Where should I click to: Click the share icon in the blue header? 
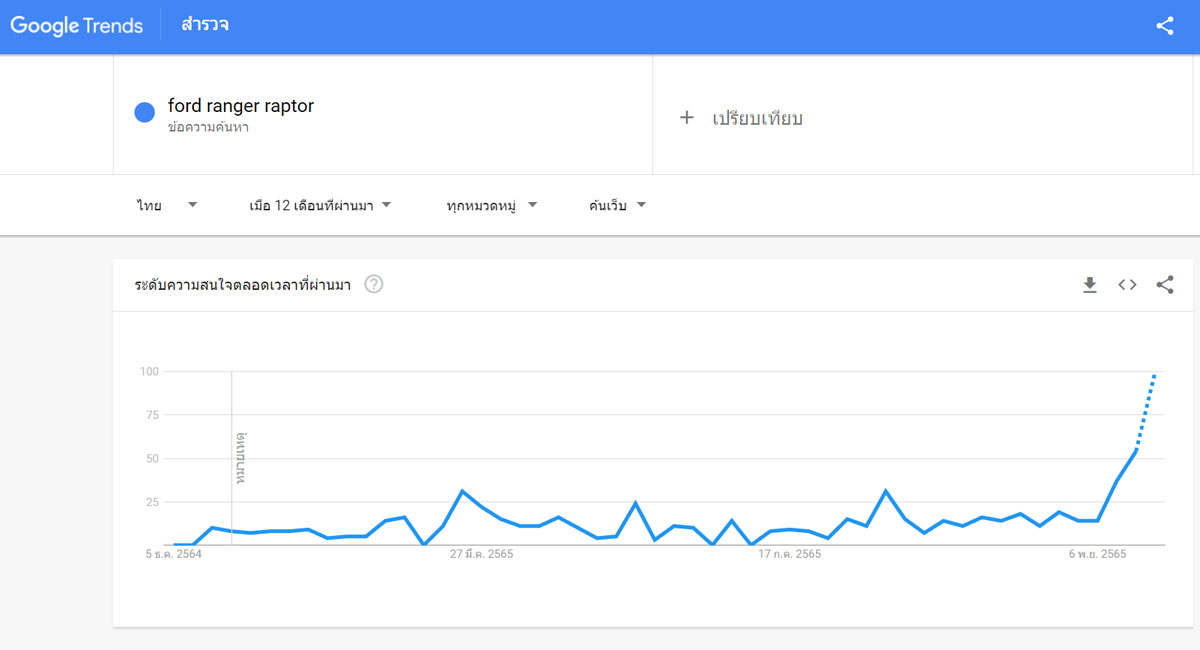(x=1164, y=27)
